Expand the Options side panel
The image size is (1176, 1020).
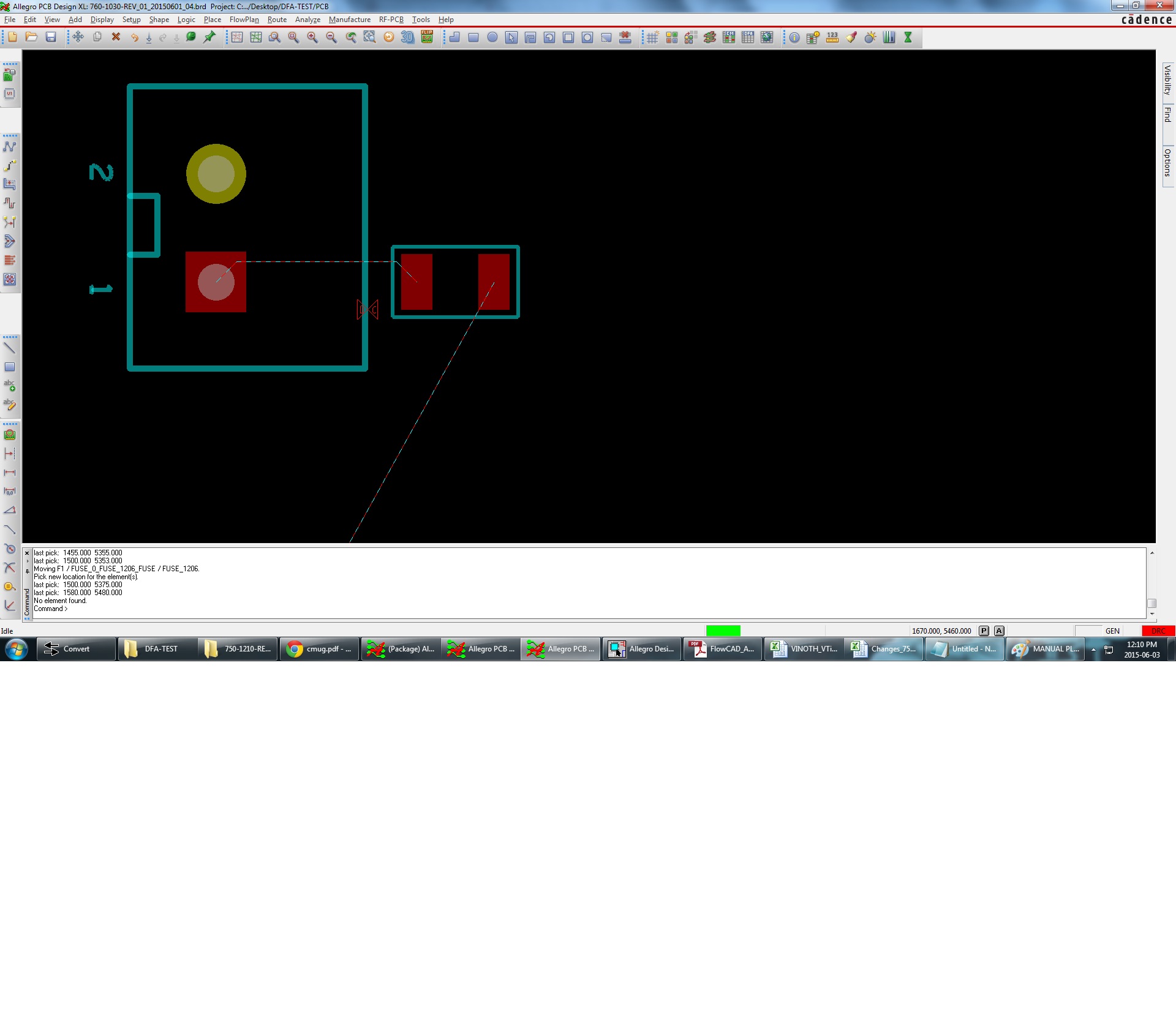click(x=1167, y=162)
